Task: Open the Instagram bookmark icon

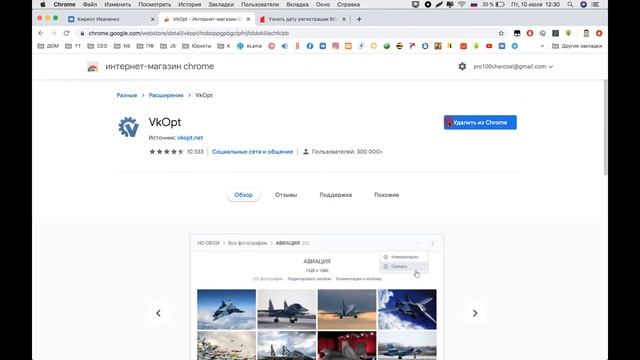Action: click(336, 46)
